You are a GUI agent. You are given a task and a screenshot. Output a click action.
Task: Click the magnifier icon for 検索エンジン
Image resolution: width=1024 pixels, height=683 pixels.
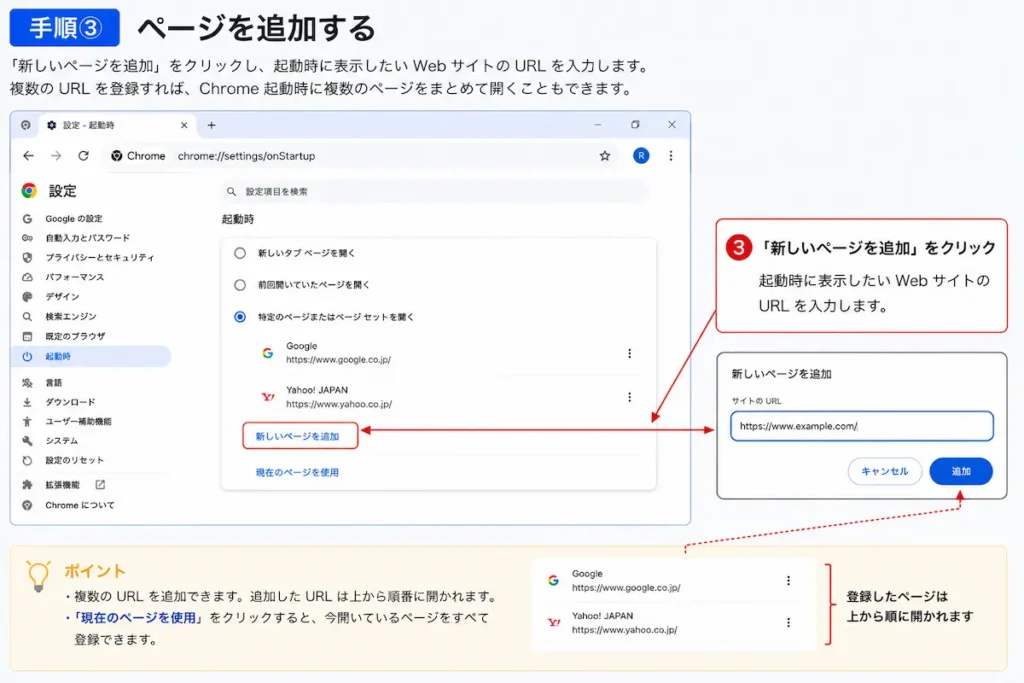27,317
